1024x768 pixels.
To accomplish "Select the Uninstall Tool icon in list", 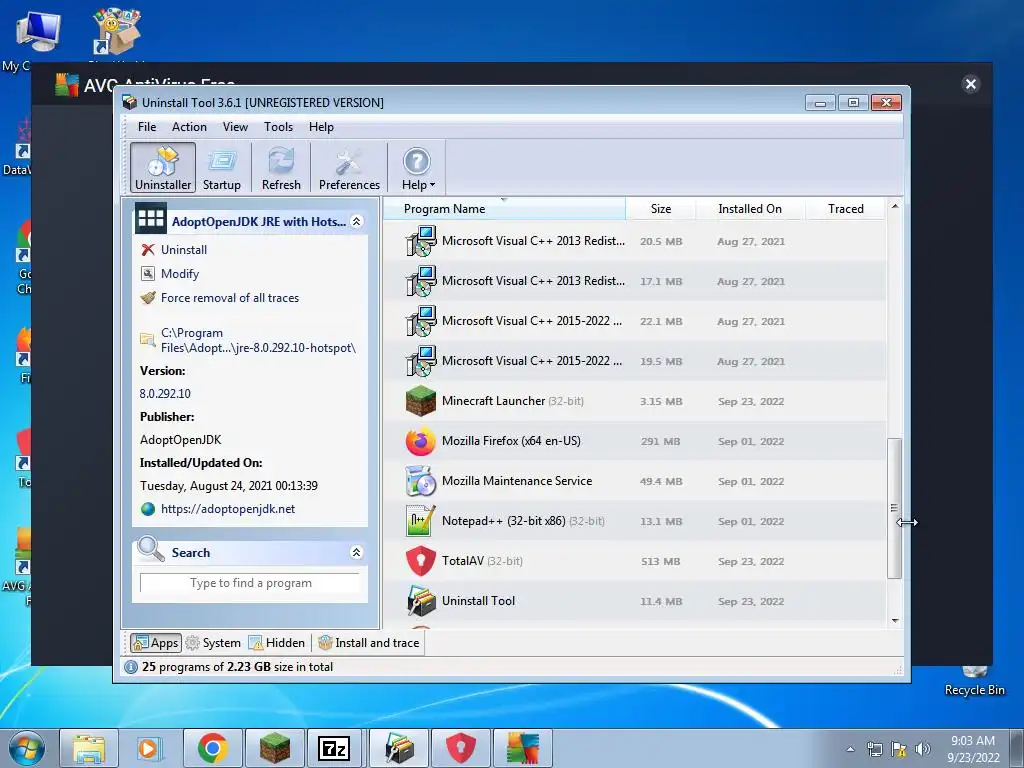I will pos(421,601).
